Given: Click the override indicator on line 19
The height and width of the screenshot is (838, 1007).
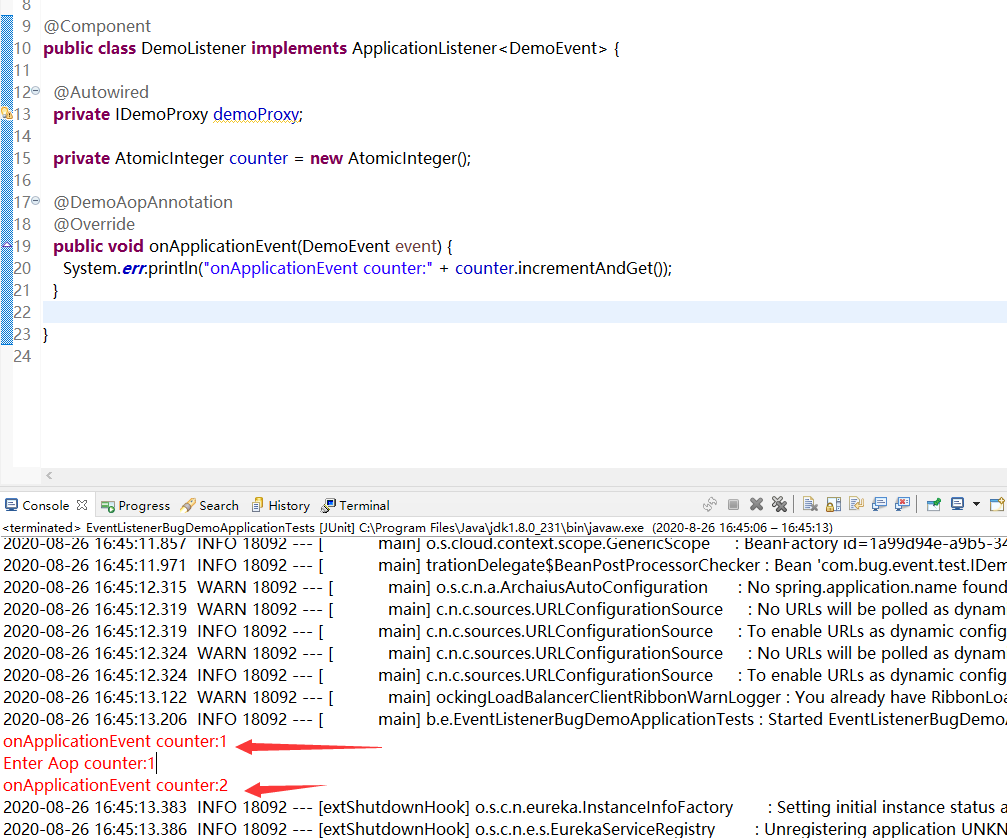Looking at the screenshot, I should [x=6, y=245].
